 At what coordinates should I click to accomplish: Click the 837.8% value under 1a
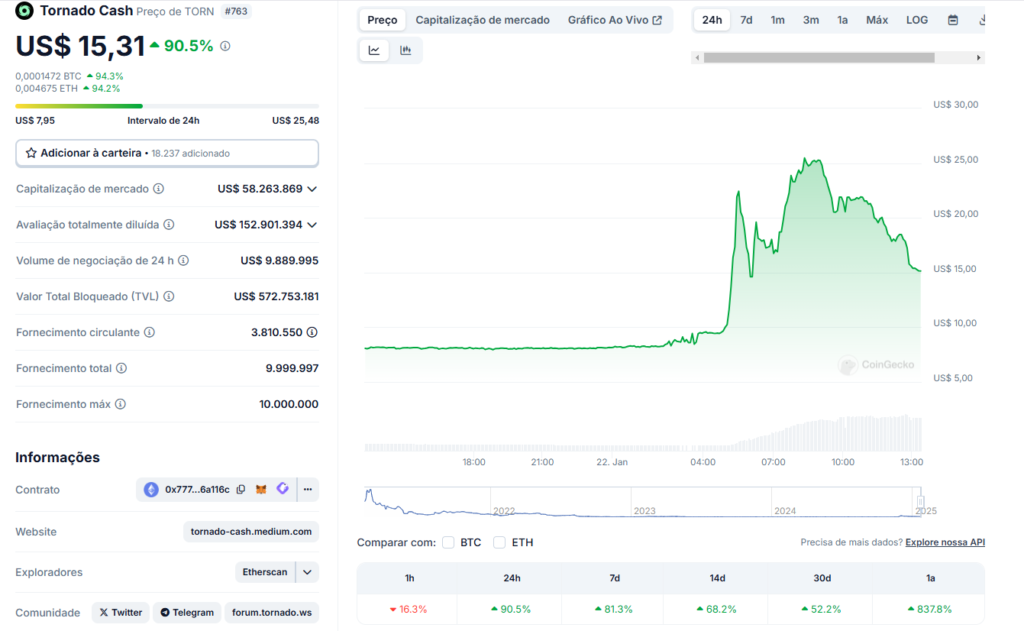click(930, 609)
